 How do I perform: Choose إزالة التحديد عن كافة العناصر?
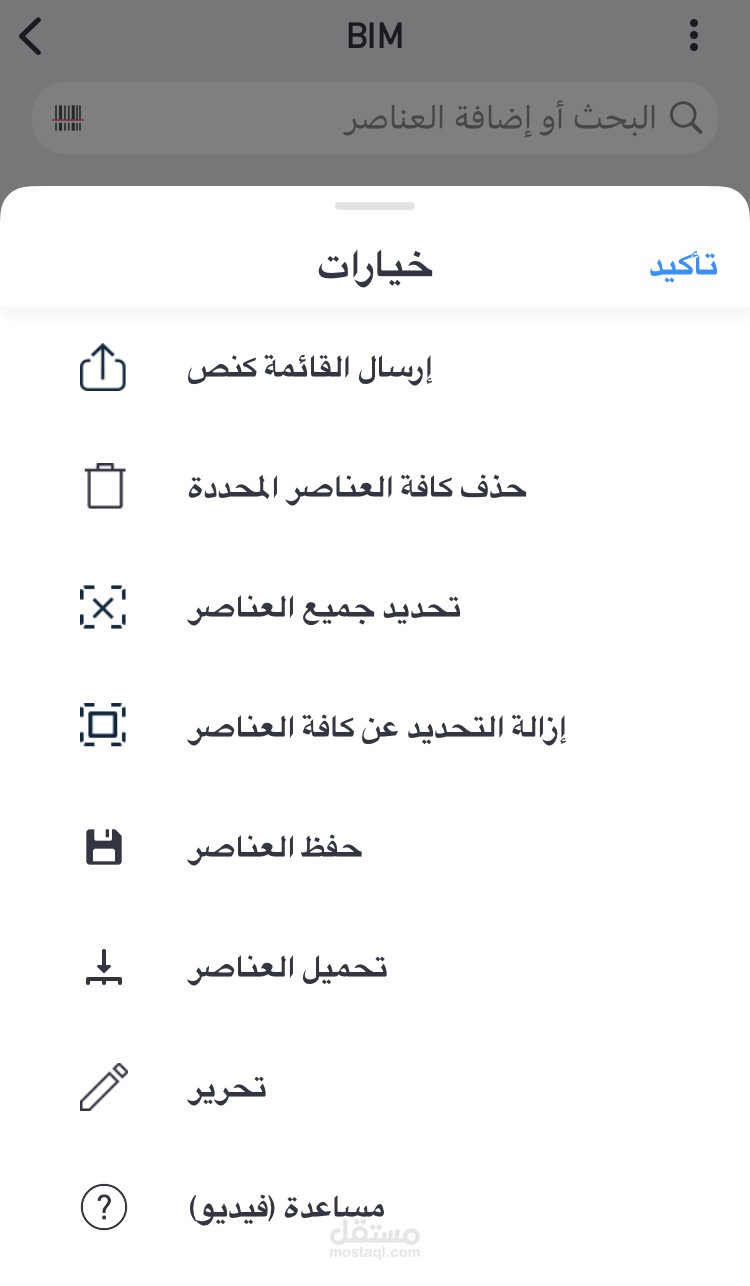click(375, 727)
